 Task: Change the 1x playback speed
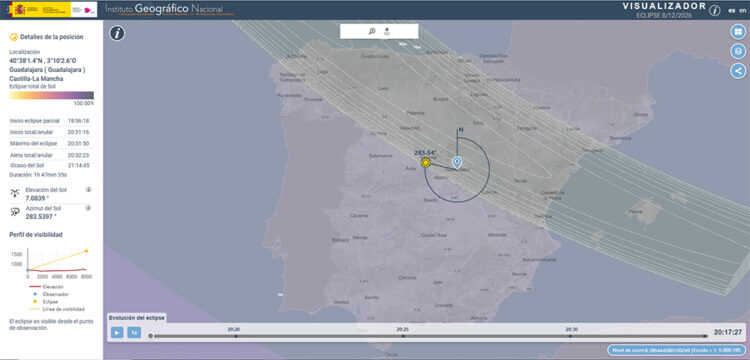click(134, 332)
